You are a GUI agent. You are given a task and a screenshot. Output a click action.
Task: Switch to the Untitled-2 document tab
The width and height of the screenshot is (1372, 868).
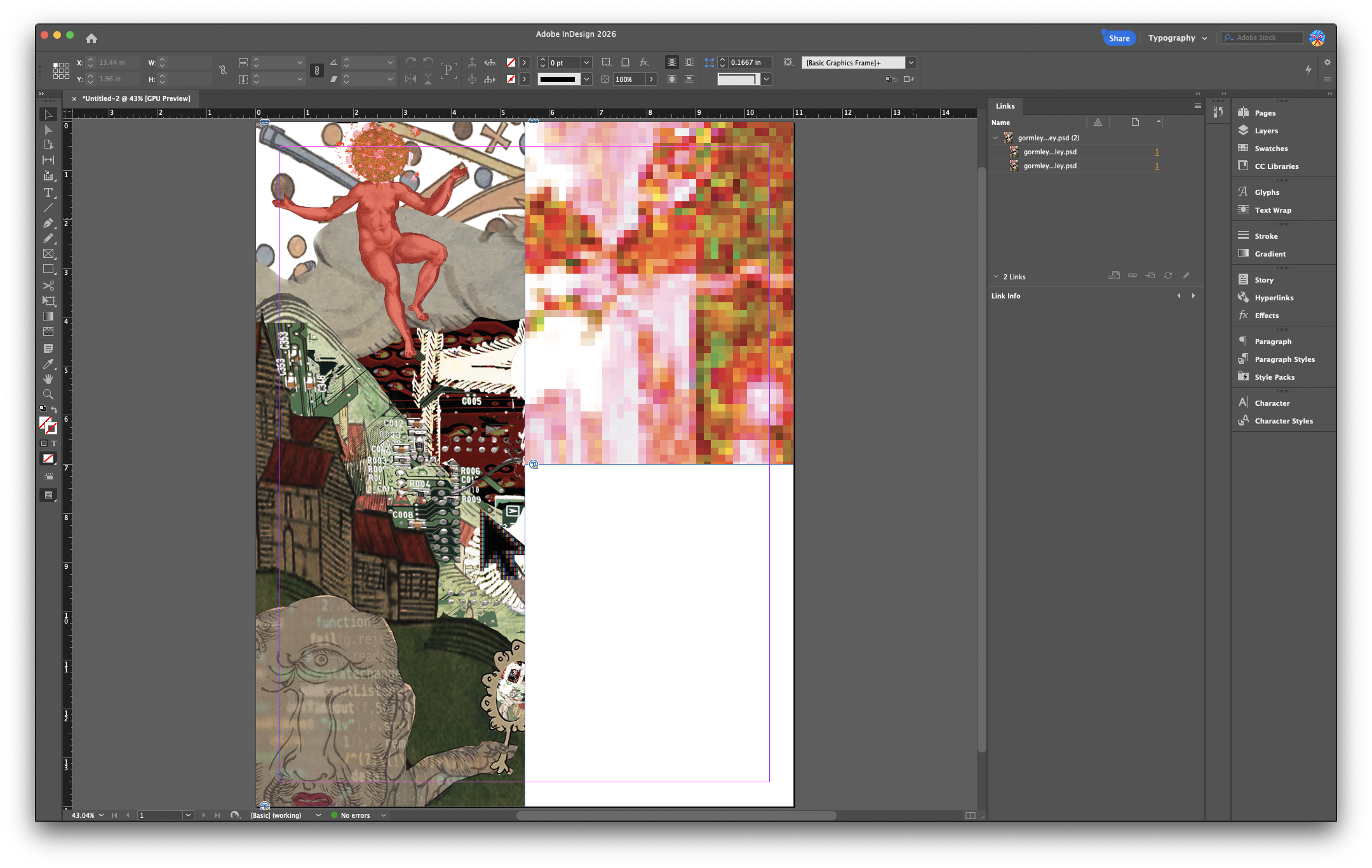coord(136,99)
